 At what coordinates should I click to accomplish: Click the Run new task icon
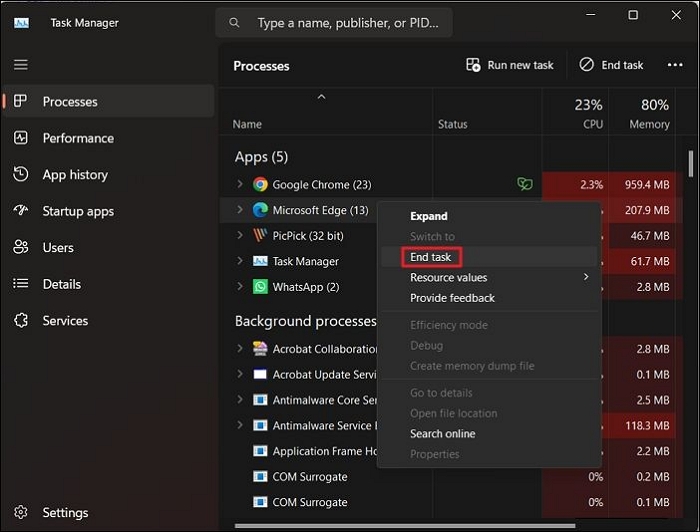point(474,65)
